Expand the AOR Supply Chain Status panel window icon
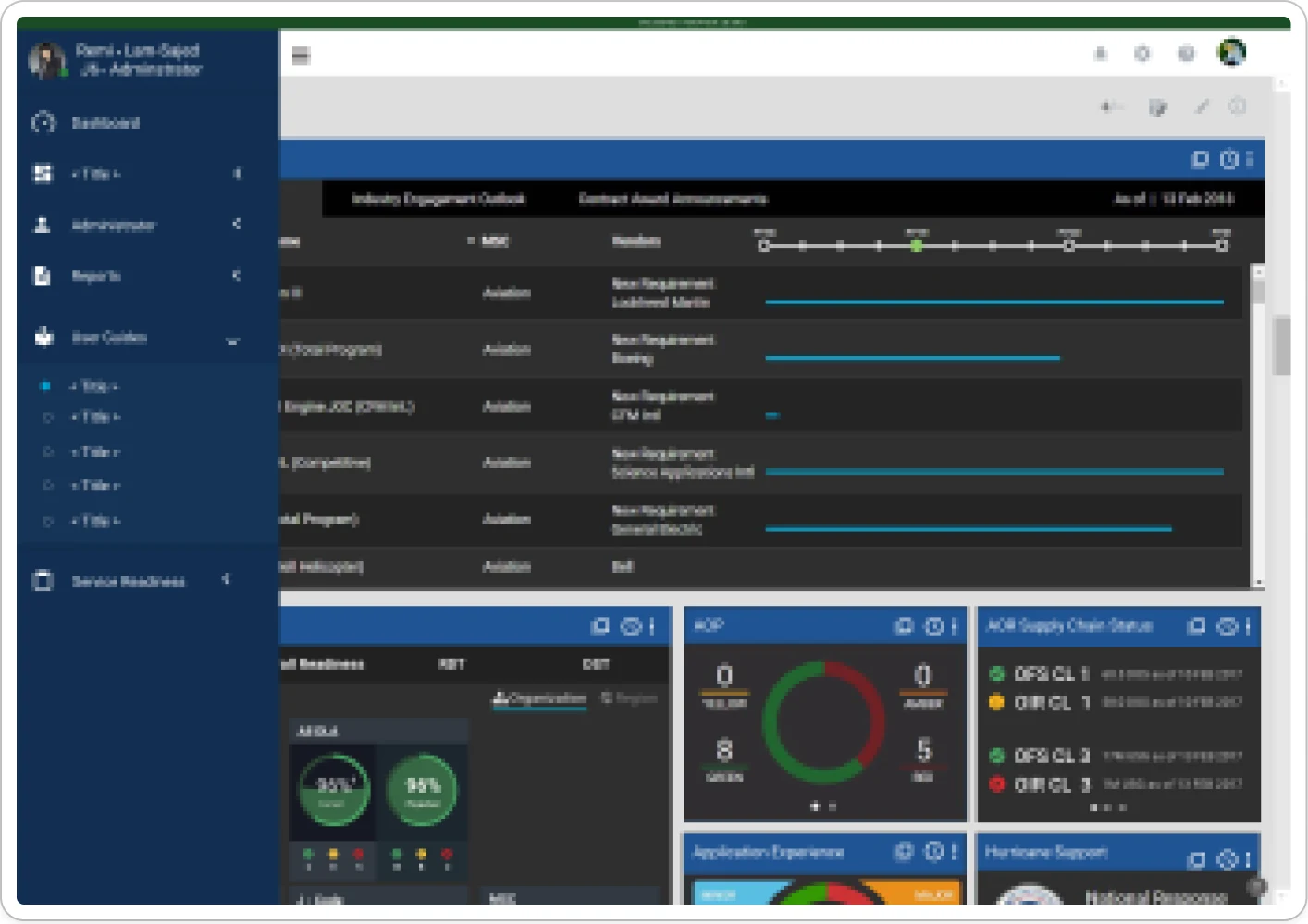The image size is (1308, 924). pos(1196,626)
